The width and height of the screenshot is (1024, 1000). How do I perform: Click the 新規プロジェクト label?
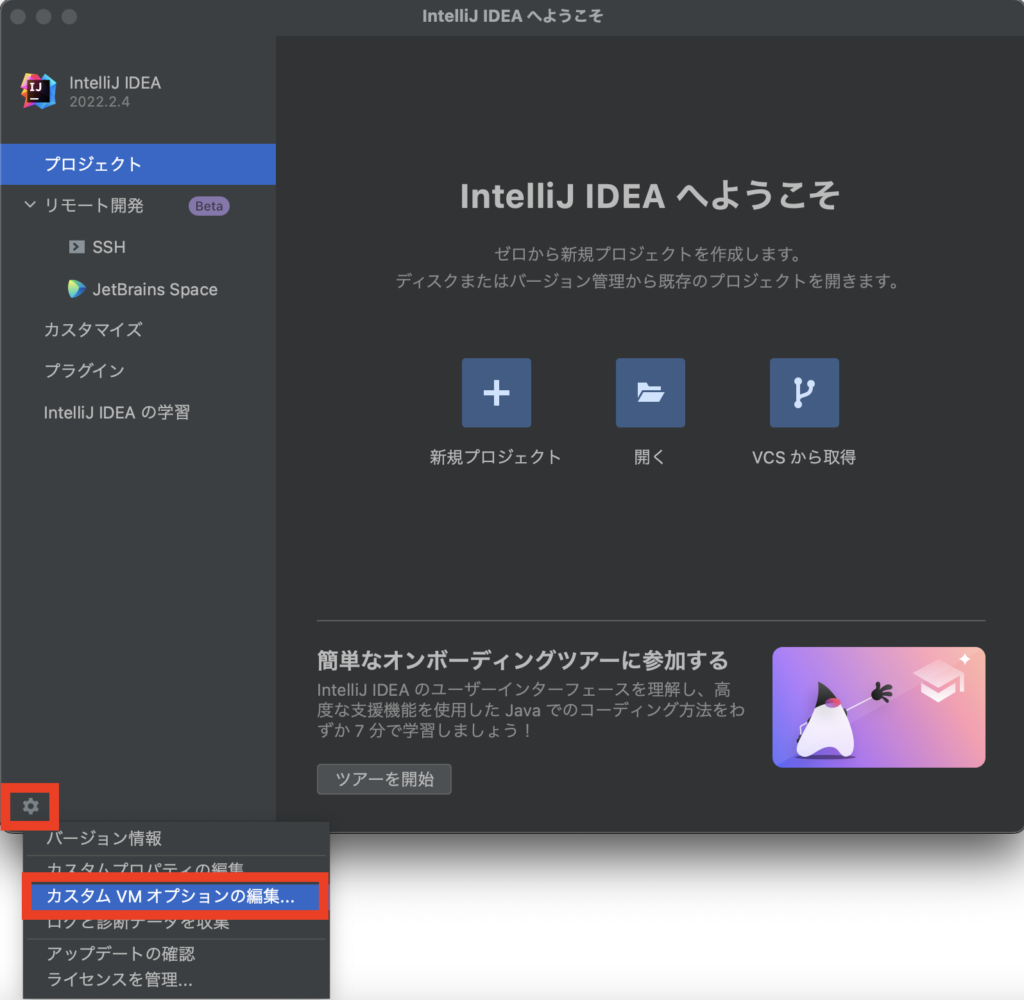496,457
